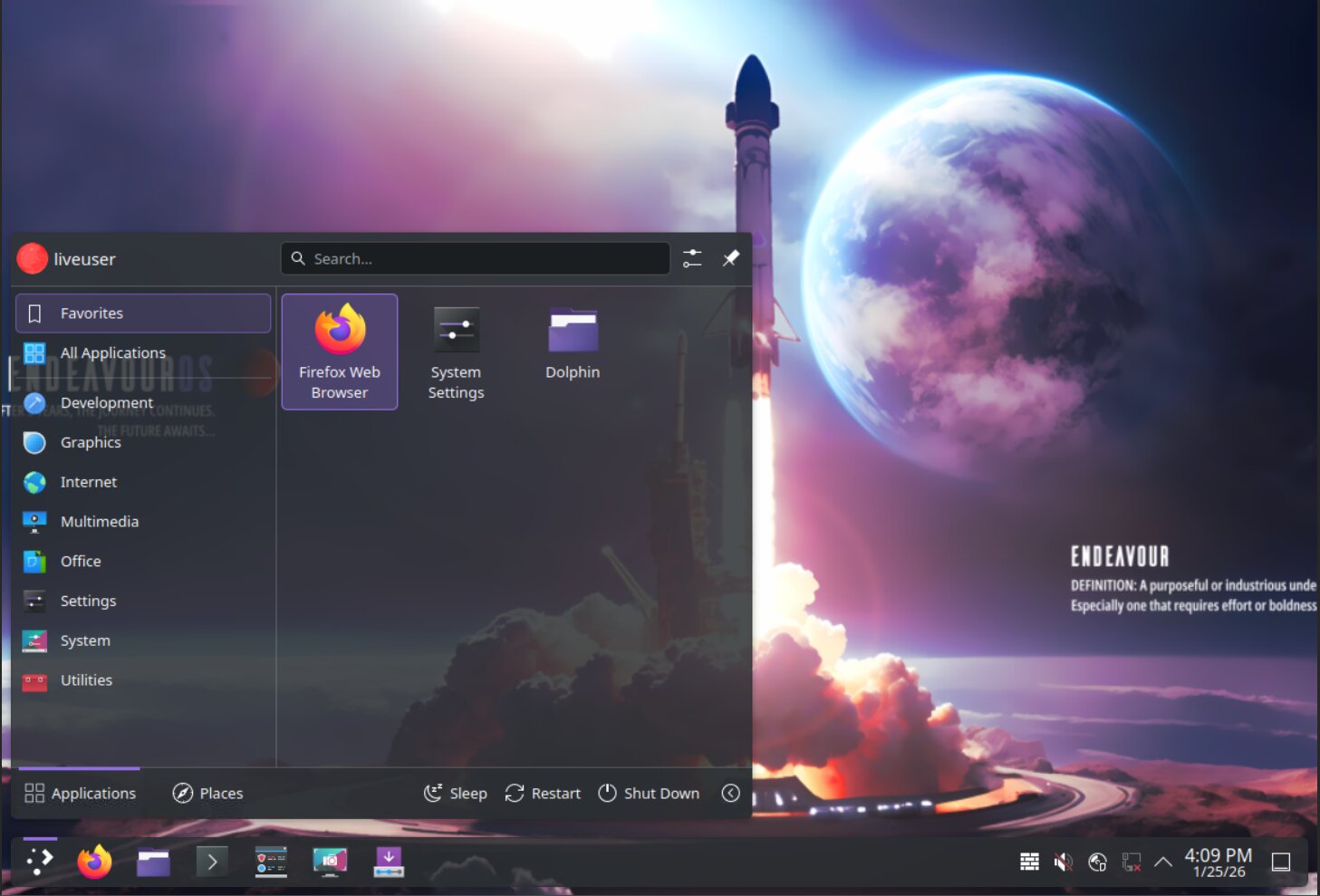Viewport: 1320px width, 896px height.
Task: Click the Restart button
Action: click(543, 793)
